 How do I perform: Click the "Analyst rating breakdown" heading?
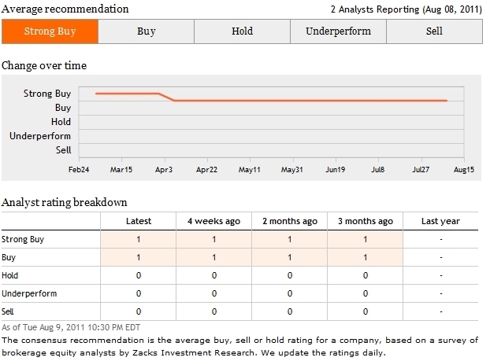(x=64, y=202)
